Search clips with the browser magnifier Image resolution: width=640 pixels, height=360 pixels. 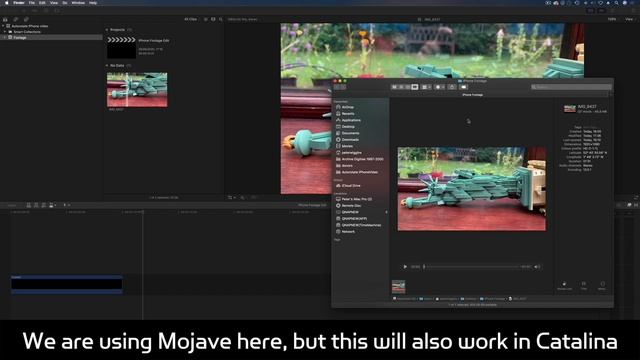(x=221, y=19)
